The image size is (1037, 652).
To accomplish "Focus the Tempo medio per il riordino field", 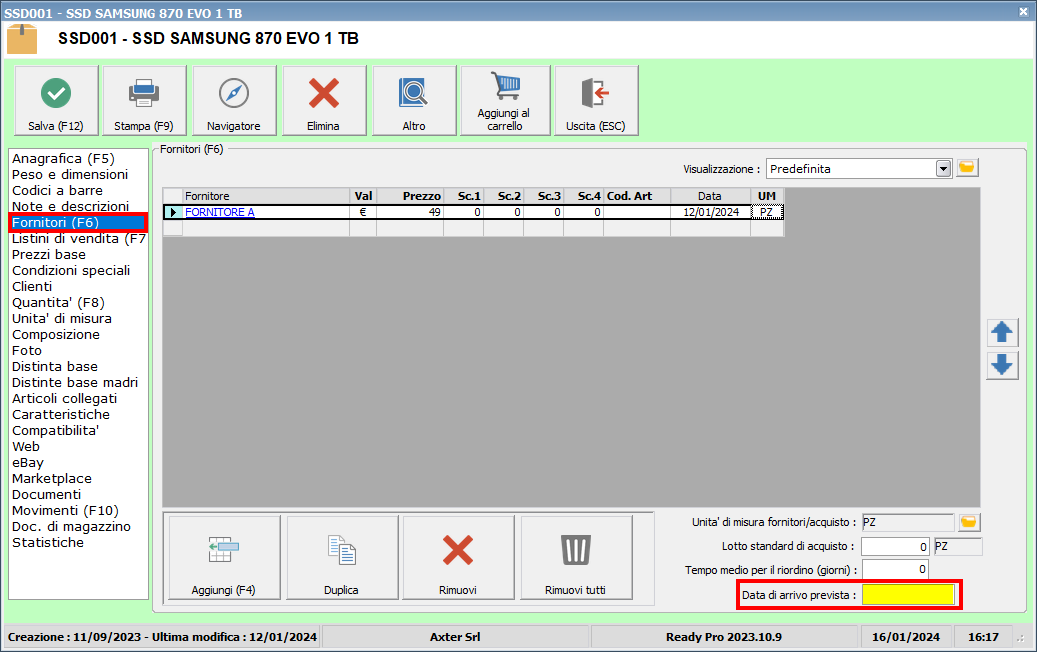I will (895, 569).
